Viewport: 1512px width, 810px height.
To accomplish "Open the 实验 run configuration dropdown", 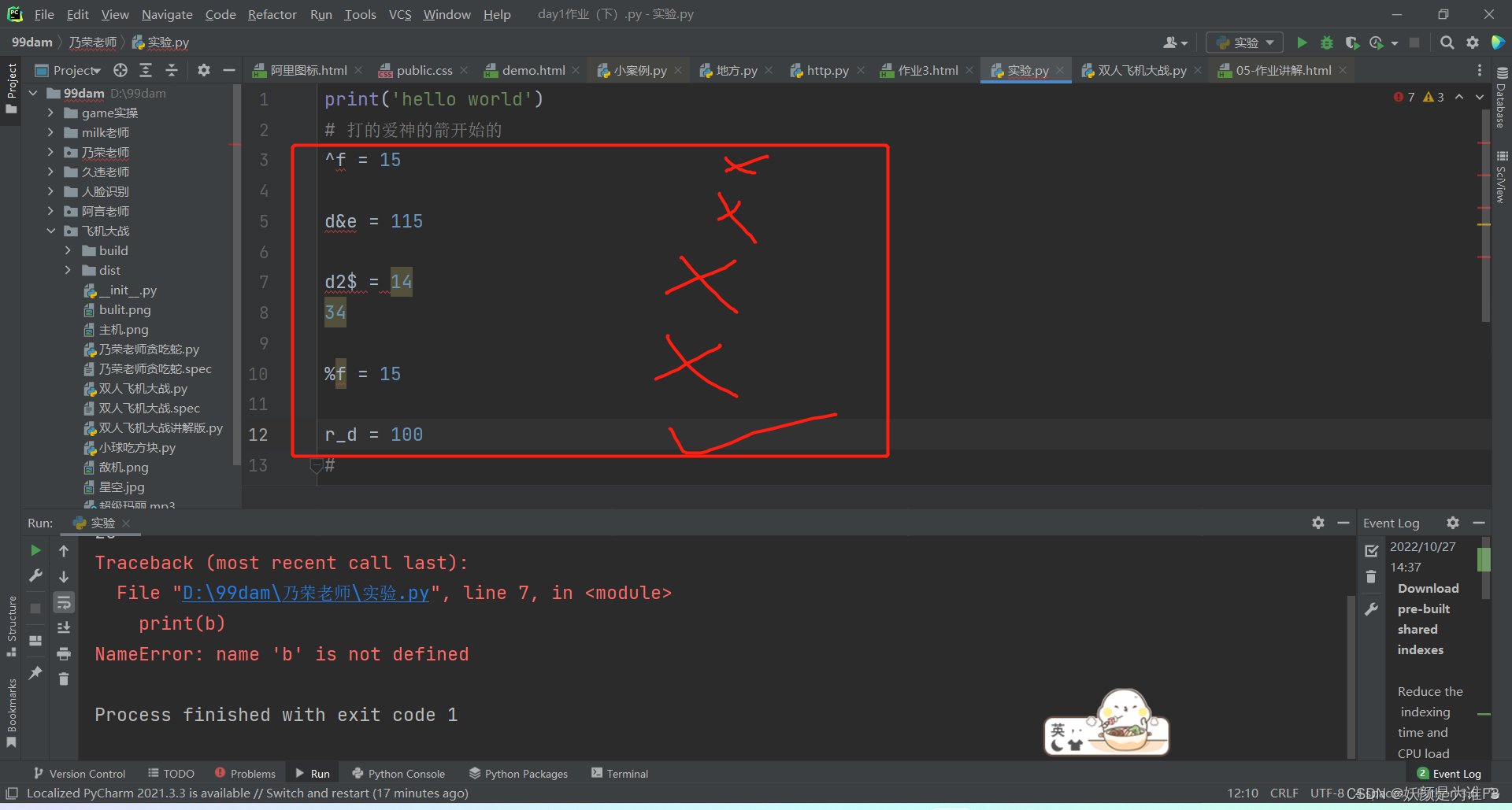I will 1245,43.
